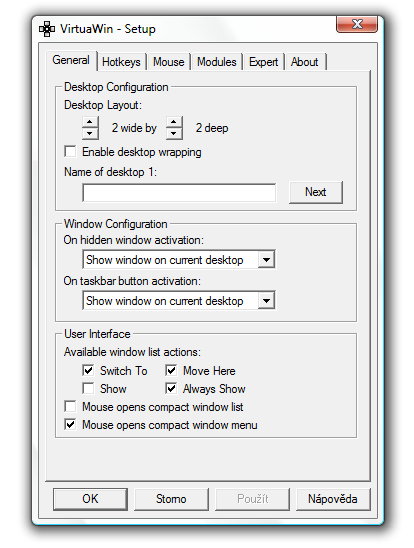Screen dimensions: 414x548
Task: Decrease desktop layout width with down arrow
Action: coord(90,134)
